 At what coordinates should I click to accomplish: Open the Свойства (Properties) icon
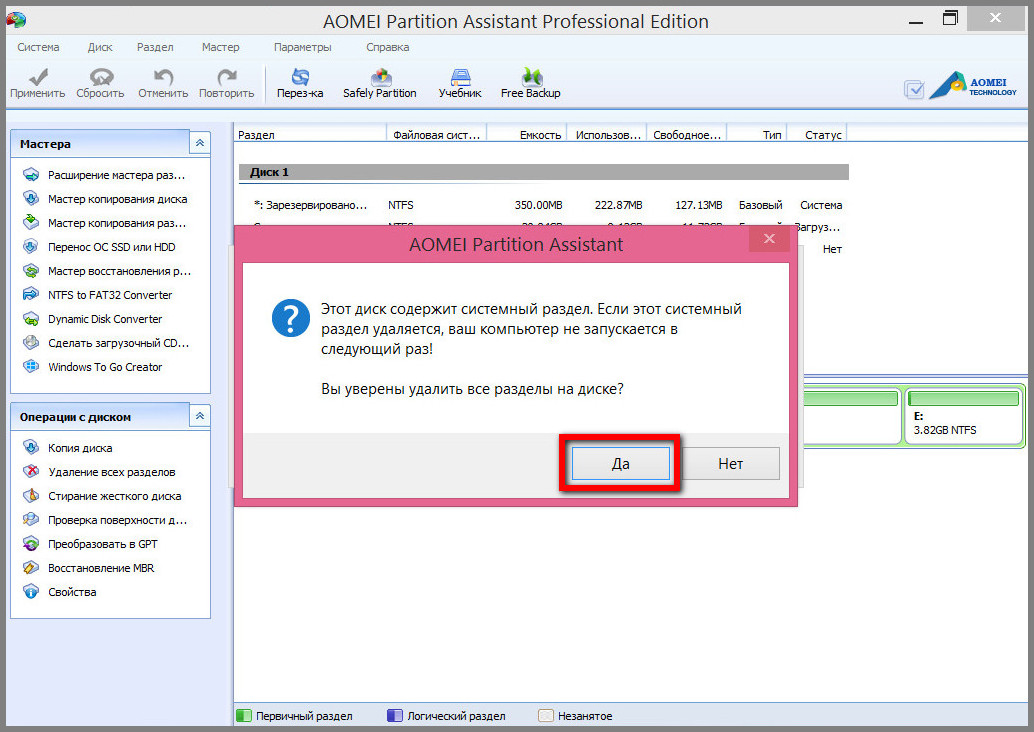pyautogui.click(x=31, y=592)
